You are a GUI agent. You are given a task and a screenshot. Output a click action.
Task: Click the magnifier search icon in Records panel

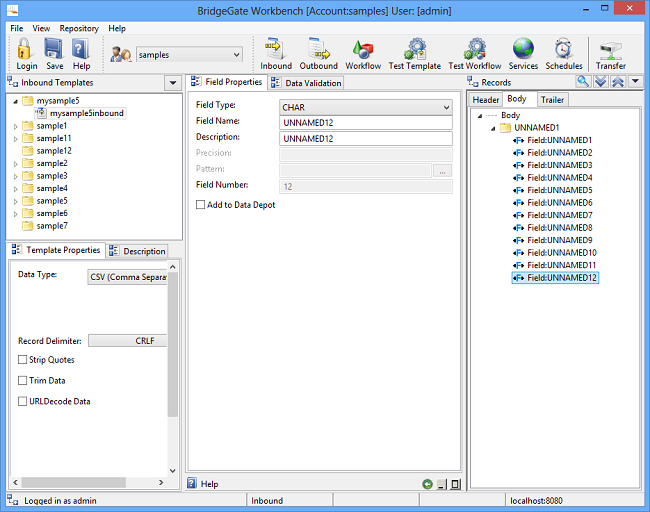coord(583,81)
